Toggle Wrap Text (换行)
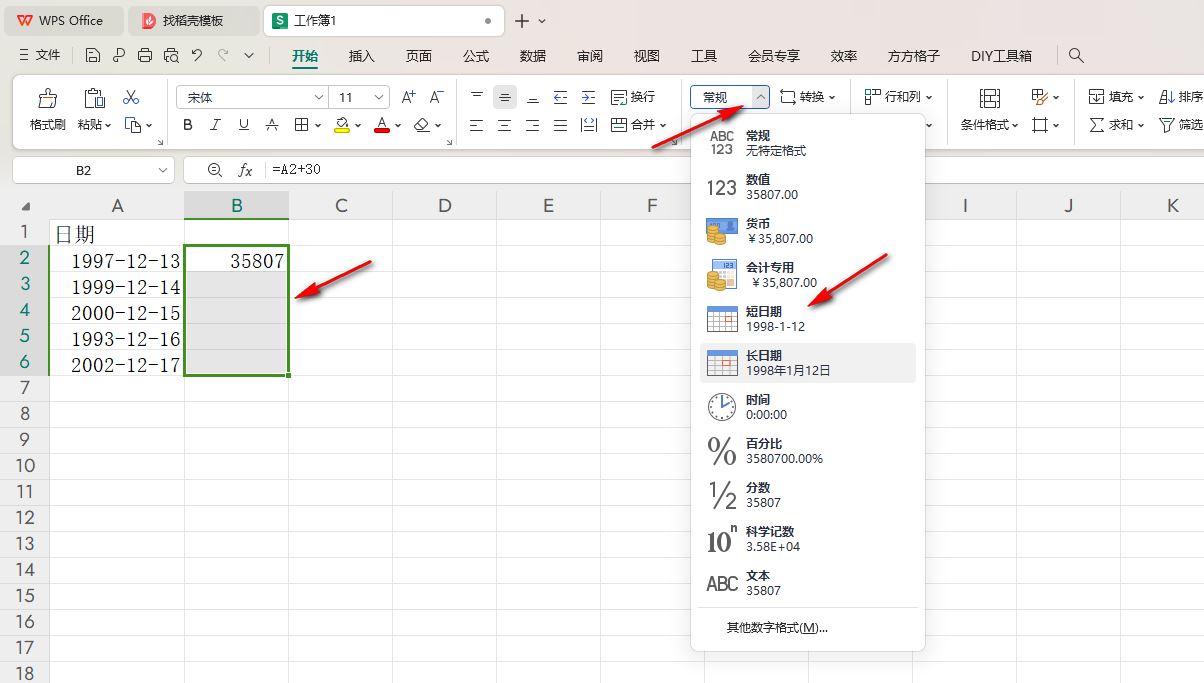Screen dimensions: 1204x683 click(633, 97)
